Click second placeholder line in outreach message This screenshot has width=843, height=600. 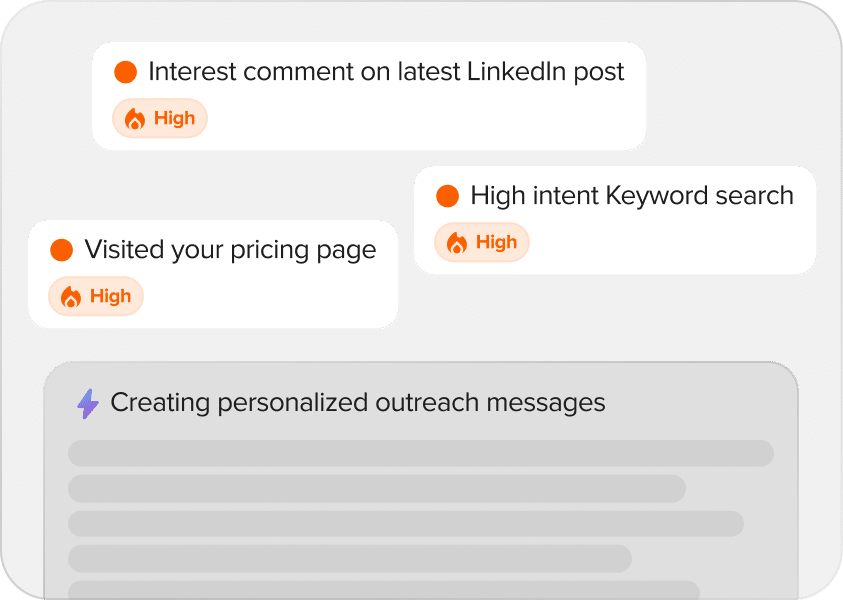point(376,489)
